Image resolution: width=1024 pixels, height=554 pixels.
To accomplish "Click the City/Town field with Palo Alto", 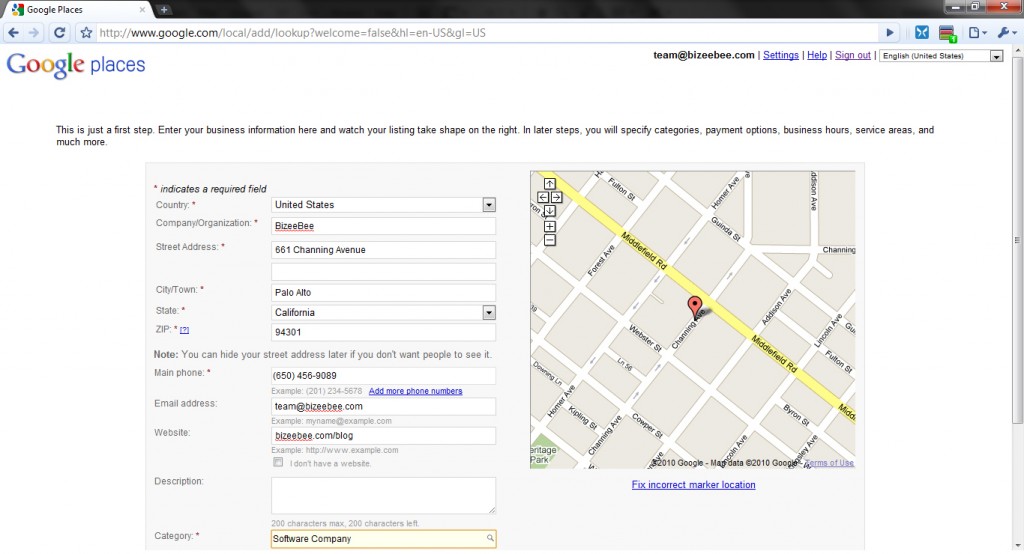I will point(383,293).
